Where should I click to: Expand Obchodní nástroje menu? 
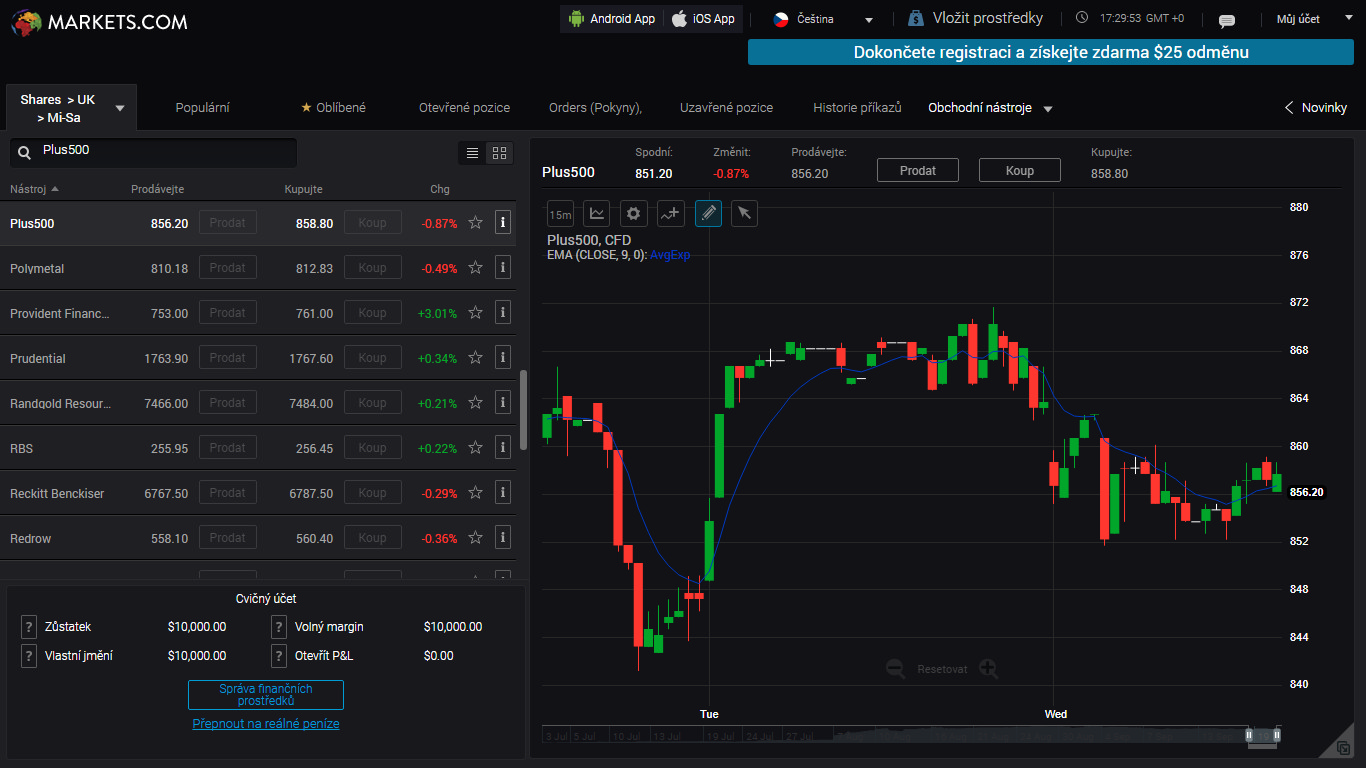[990, 108]
